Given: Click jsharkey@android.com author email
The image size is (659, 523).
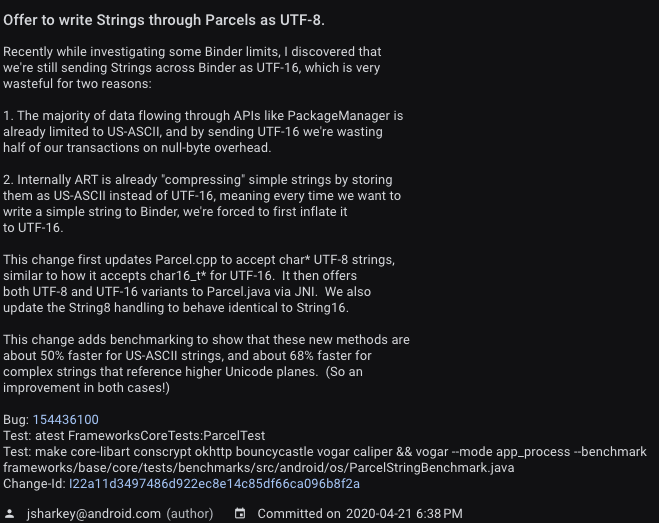Looking at the screenshot, I should click(x=94, y=514).
